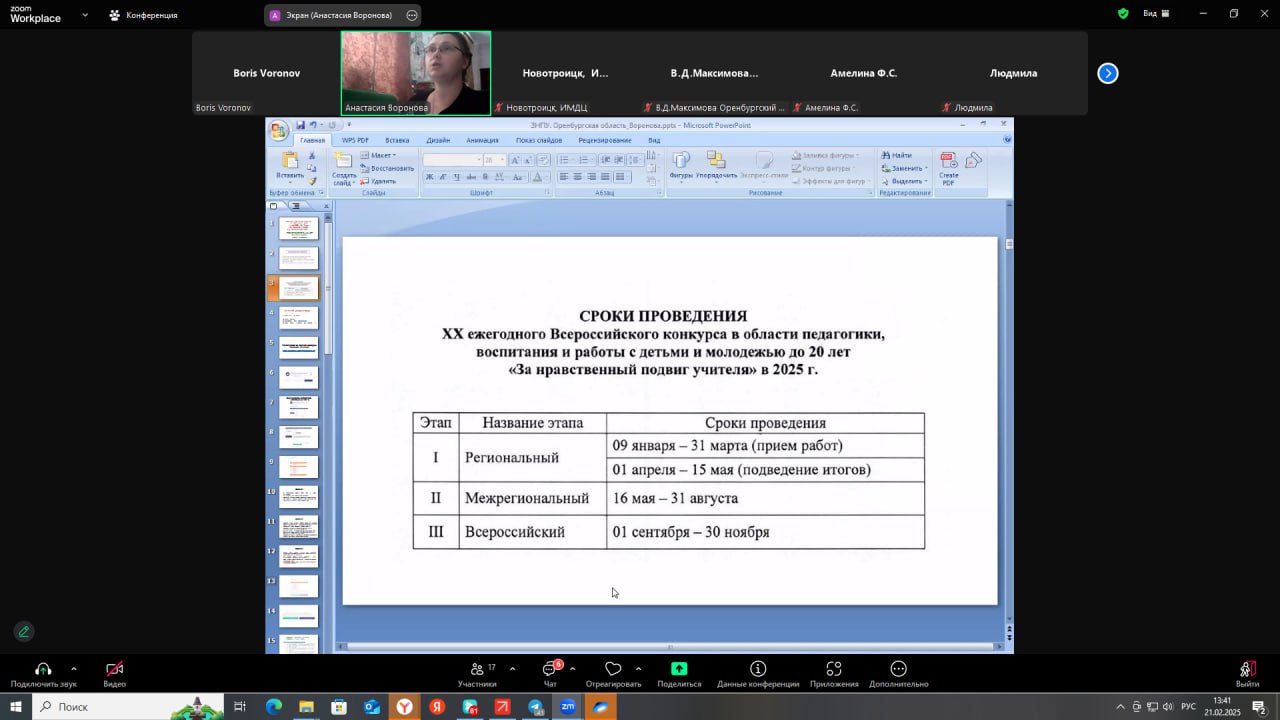Switch to the Показ слайдов tab
Image resolution: width=1280 pixels, height=720 pixels.
click(x=539, y=140)
